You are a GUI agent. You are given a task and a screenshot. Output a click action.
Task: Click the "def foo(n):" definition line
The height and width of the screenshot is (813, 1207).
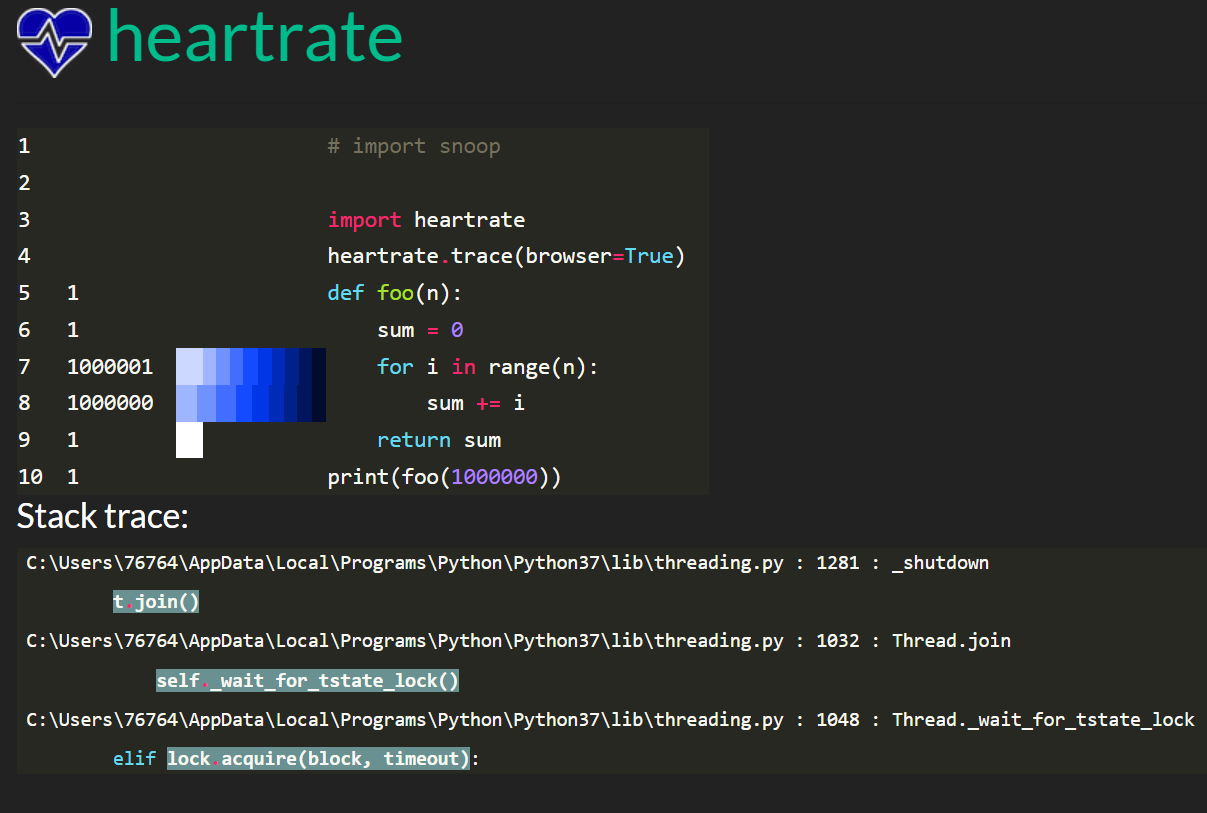point(400,292)
